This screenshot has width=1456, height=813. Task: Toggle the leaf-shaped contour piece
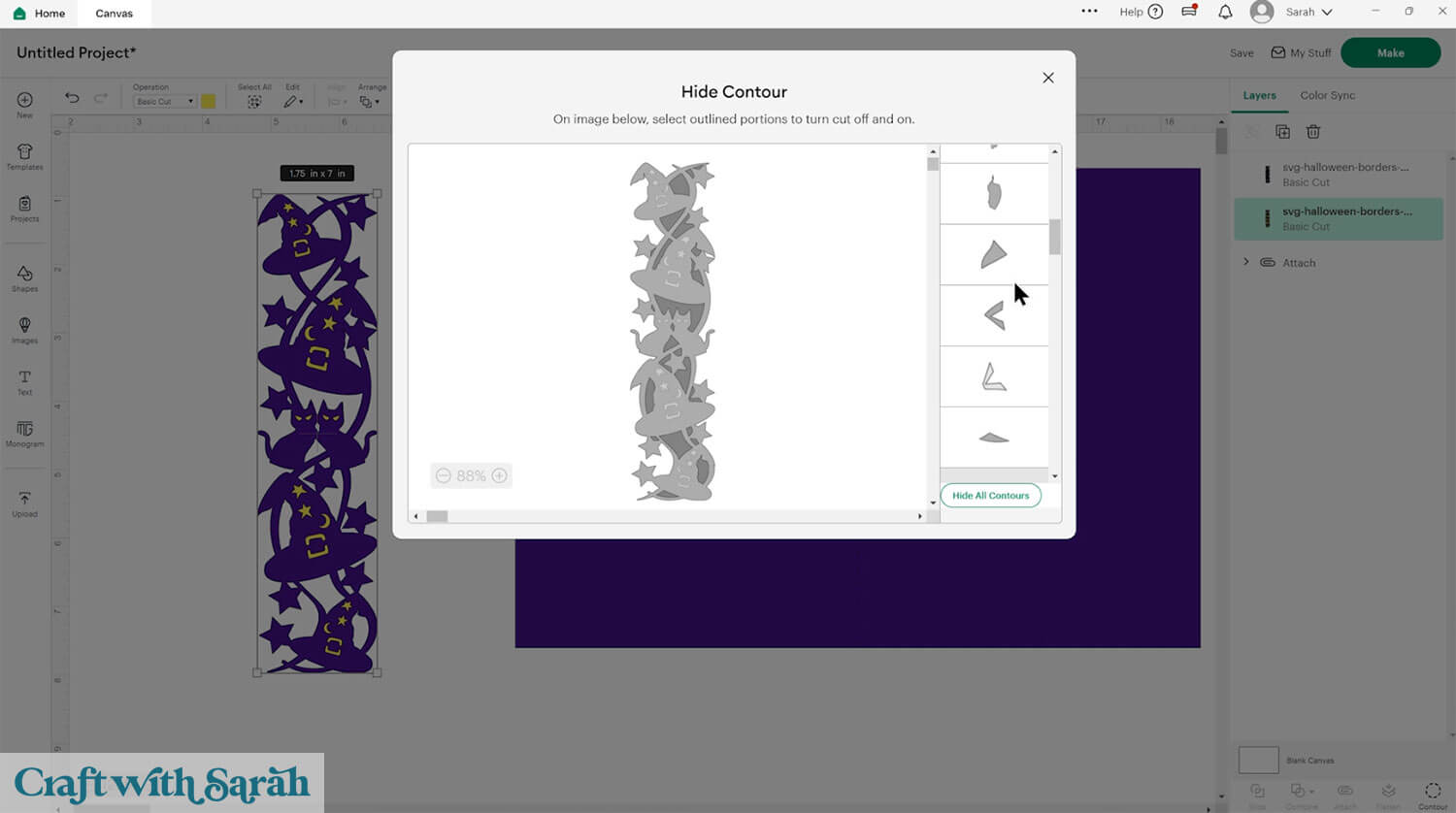pos(994,193)
